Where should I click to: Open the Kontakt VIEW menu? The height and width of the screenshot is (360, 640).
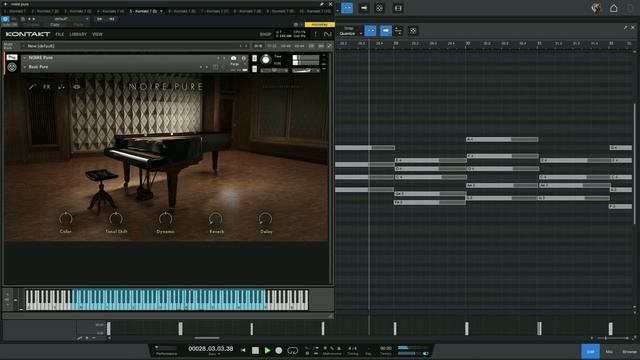point(97,34)
